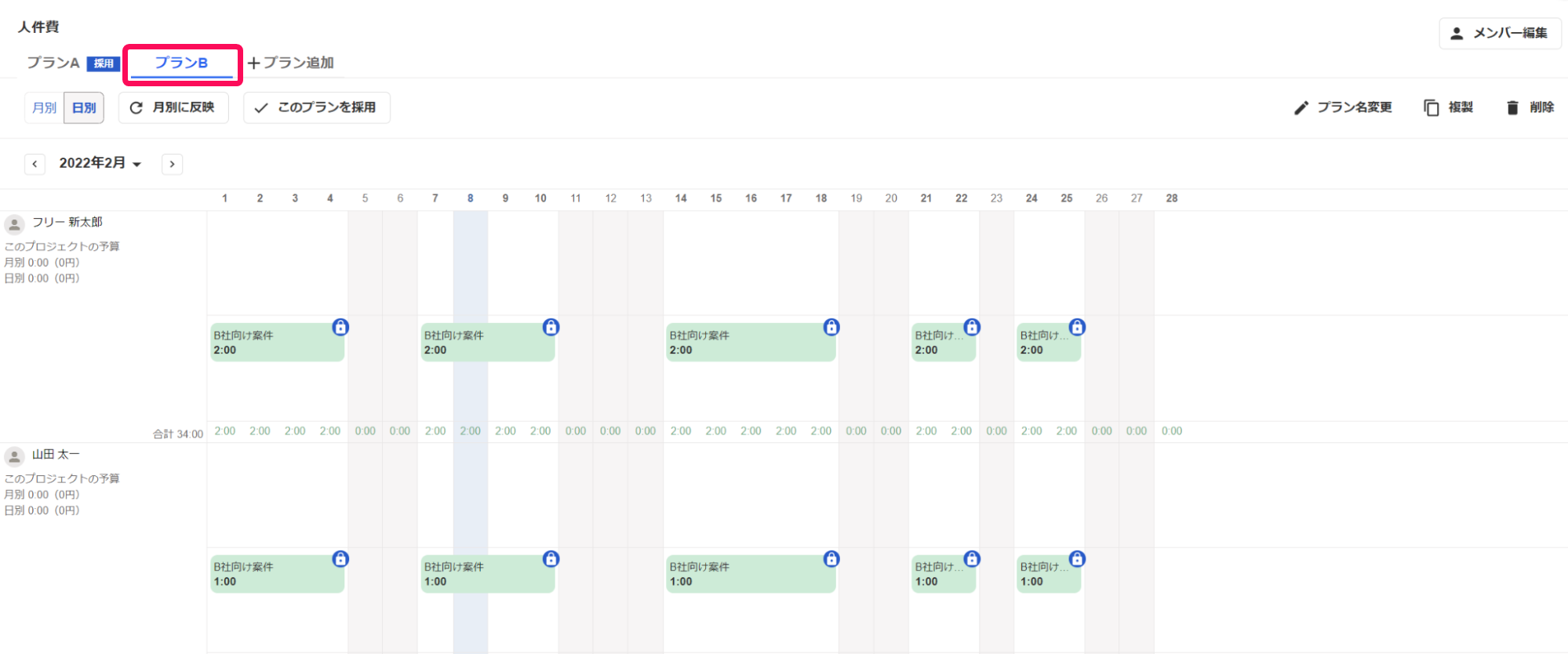Click the ＋プラン追加 button

(291, 63)
